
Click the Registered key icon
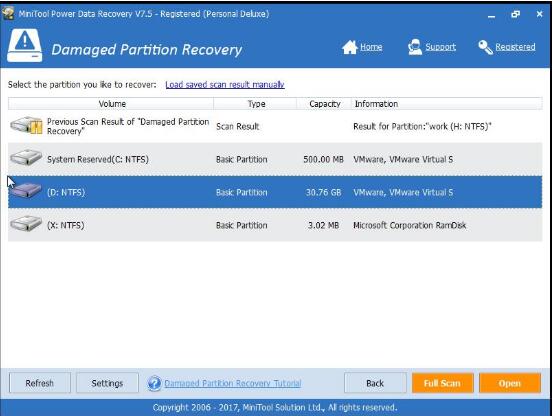click(485, 47)
